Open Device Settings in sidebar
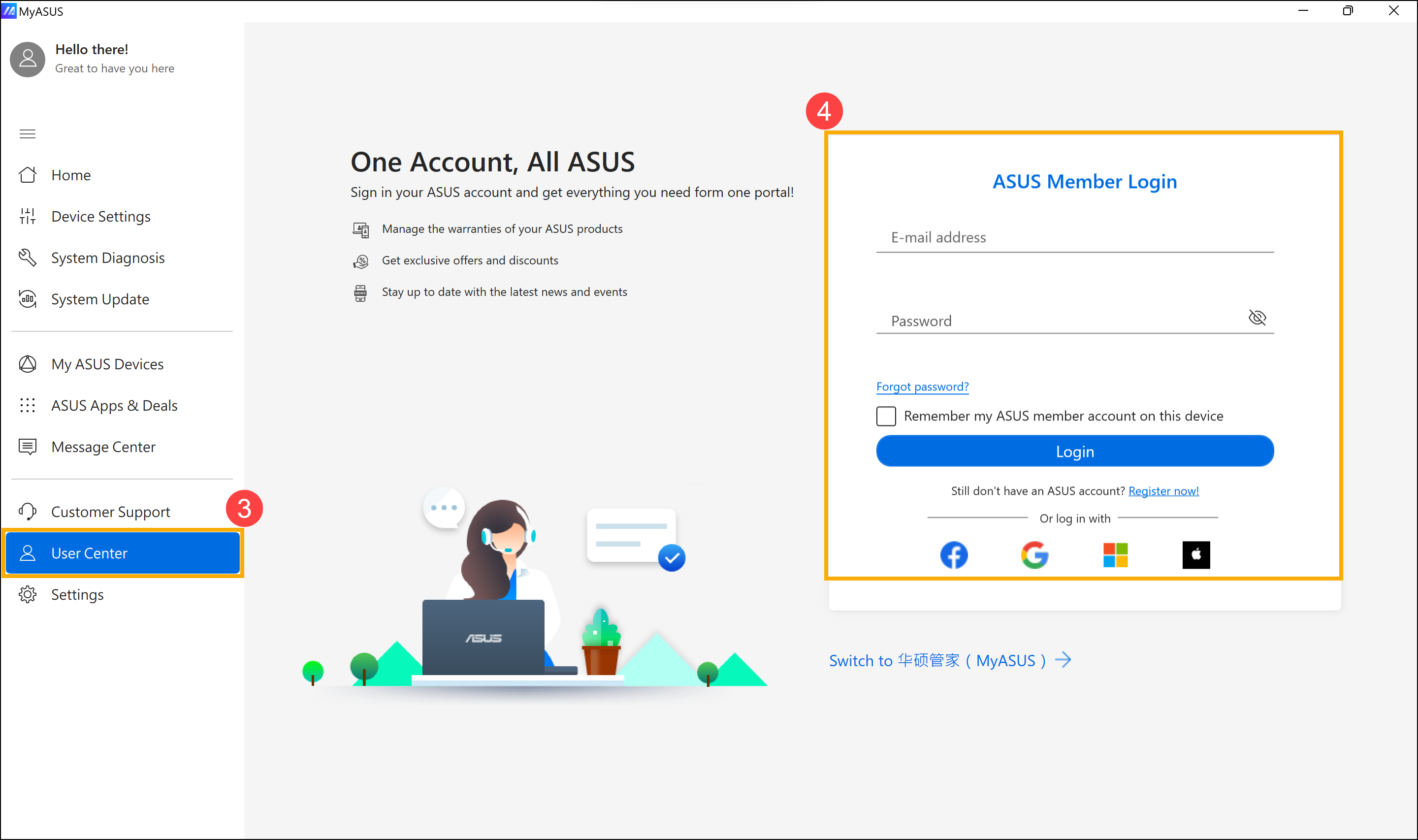Image resolution: width=1418 pixels, height=840 pixels. 122,216
